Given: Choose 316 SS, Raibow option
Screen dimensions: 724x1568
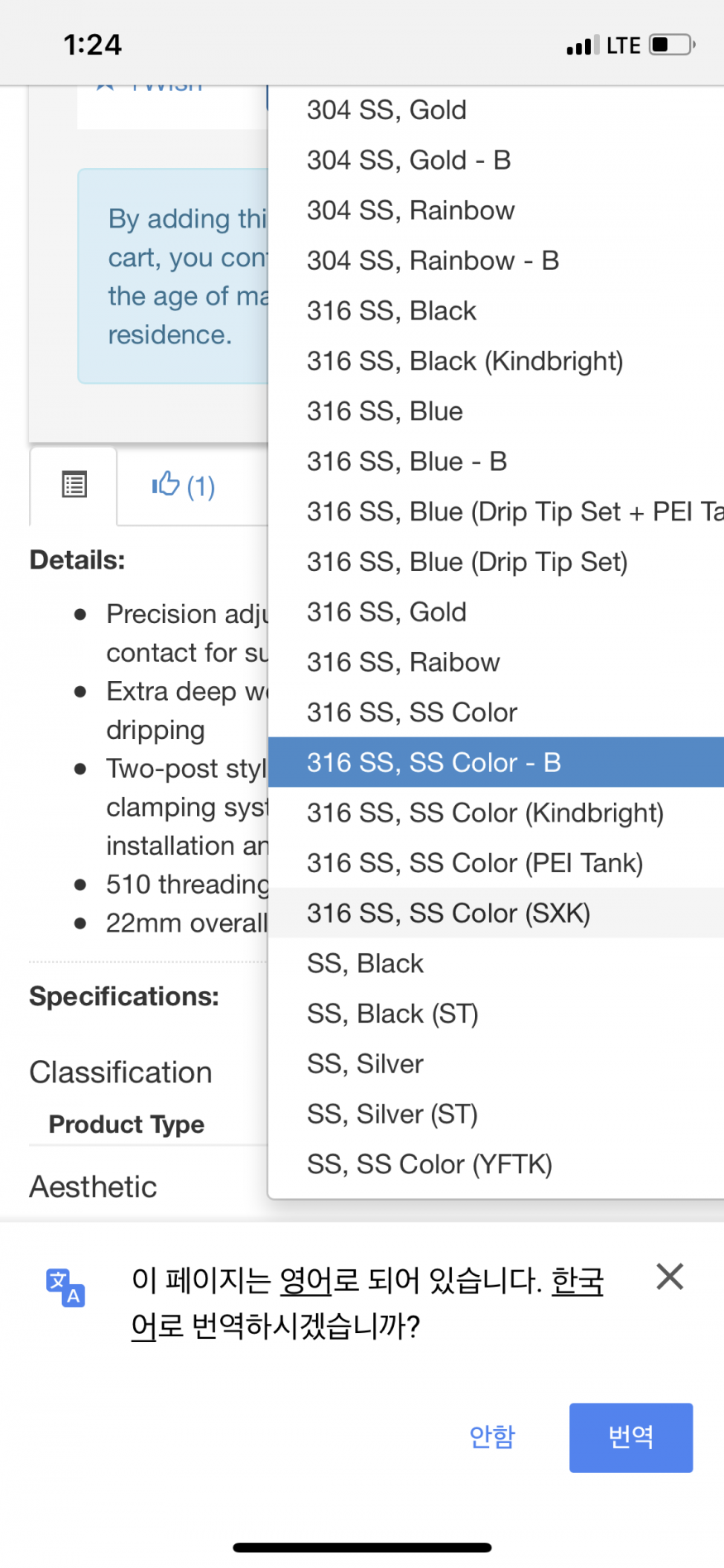Looking at the screenshot, I should [403, 662].
